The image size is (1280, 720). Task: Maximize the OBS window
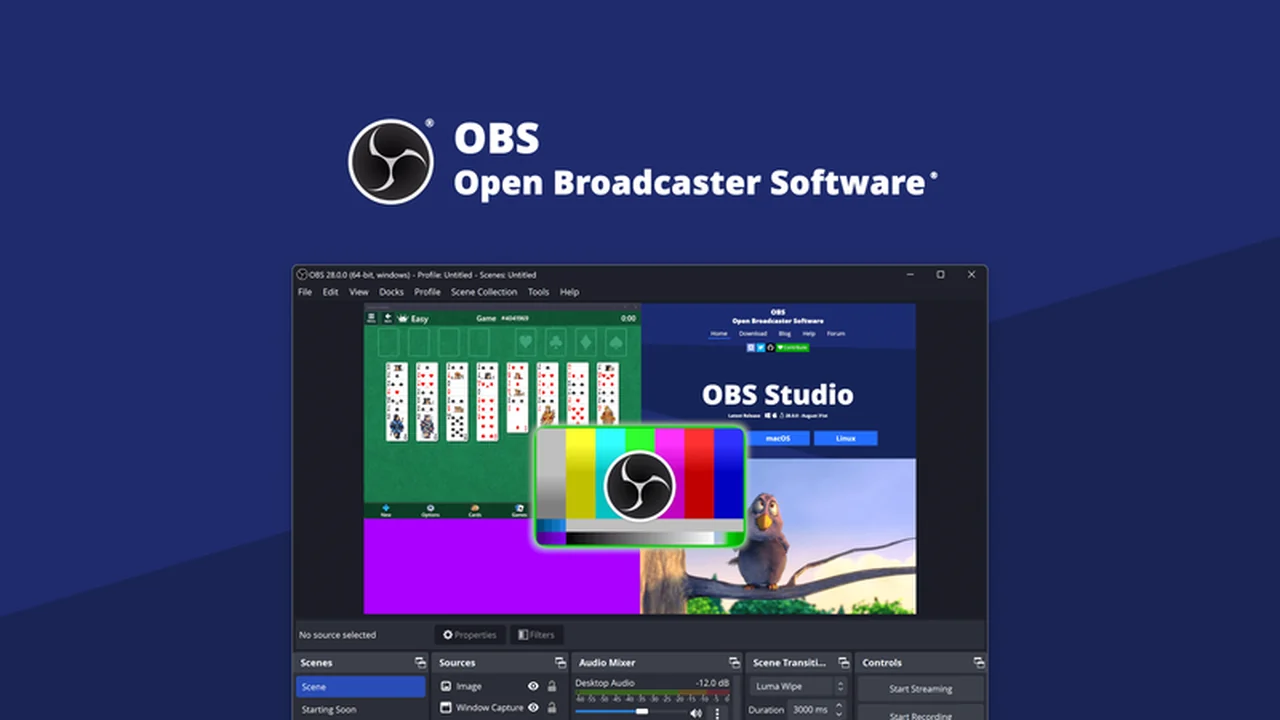[940, 274]
